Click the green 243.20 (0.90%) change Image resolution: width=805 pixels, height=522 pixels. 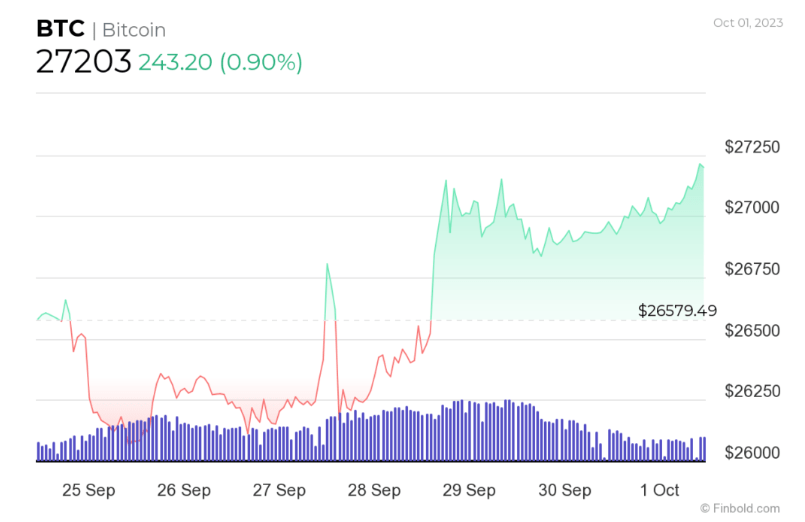(x=220, y=62)
